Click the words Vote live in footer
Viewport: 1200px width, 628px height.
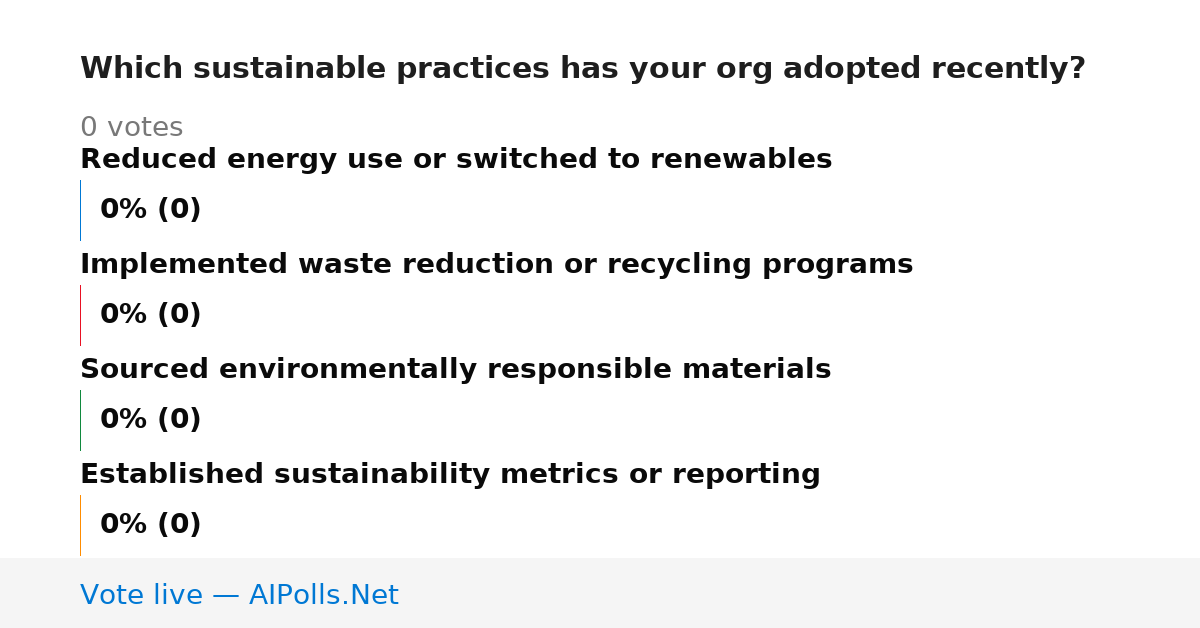(x=141, y=595)
